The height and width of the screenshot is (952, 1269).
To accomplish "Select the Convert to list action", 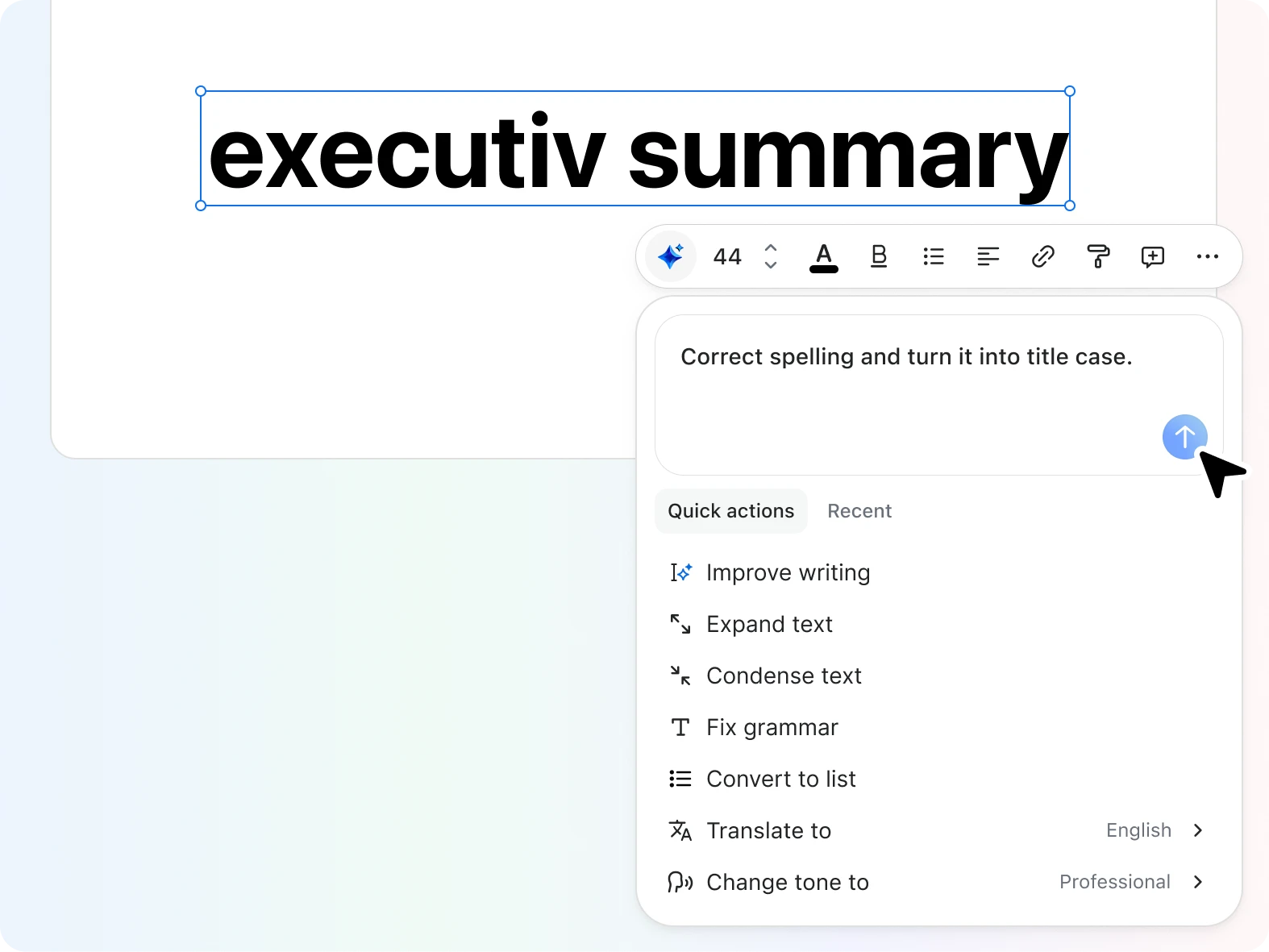I will click(x=780, y=779).
